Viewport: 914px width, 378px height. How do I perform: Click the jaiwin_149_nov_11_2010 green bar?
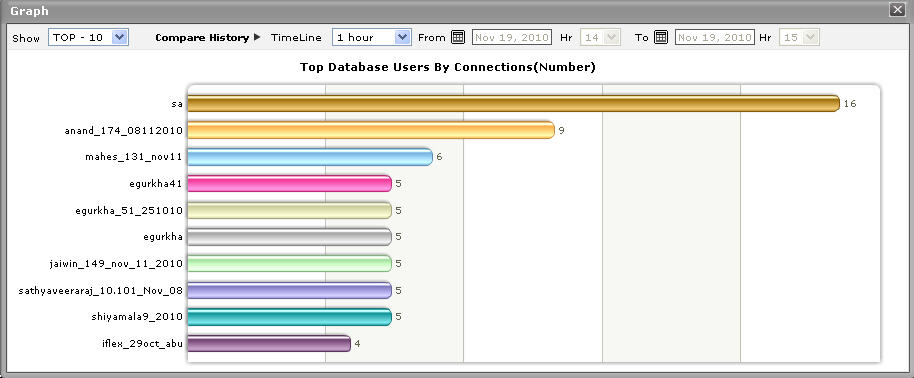pos(290,264)
